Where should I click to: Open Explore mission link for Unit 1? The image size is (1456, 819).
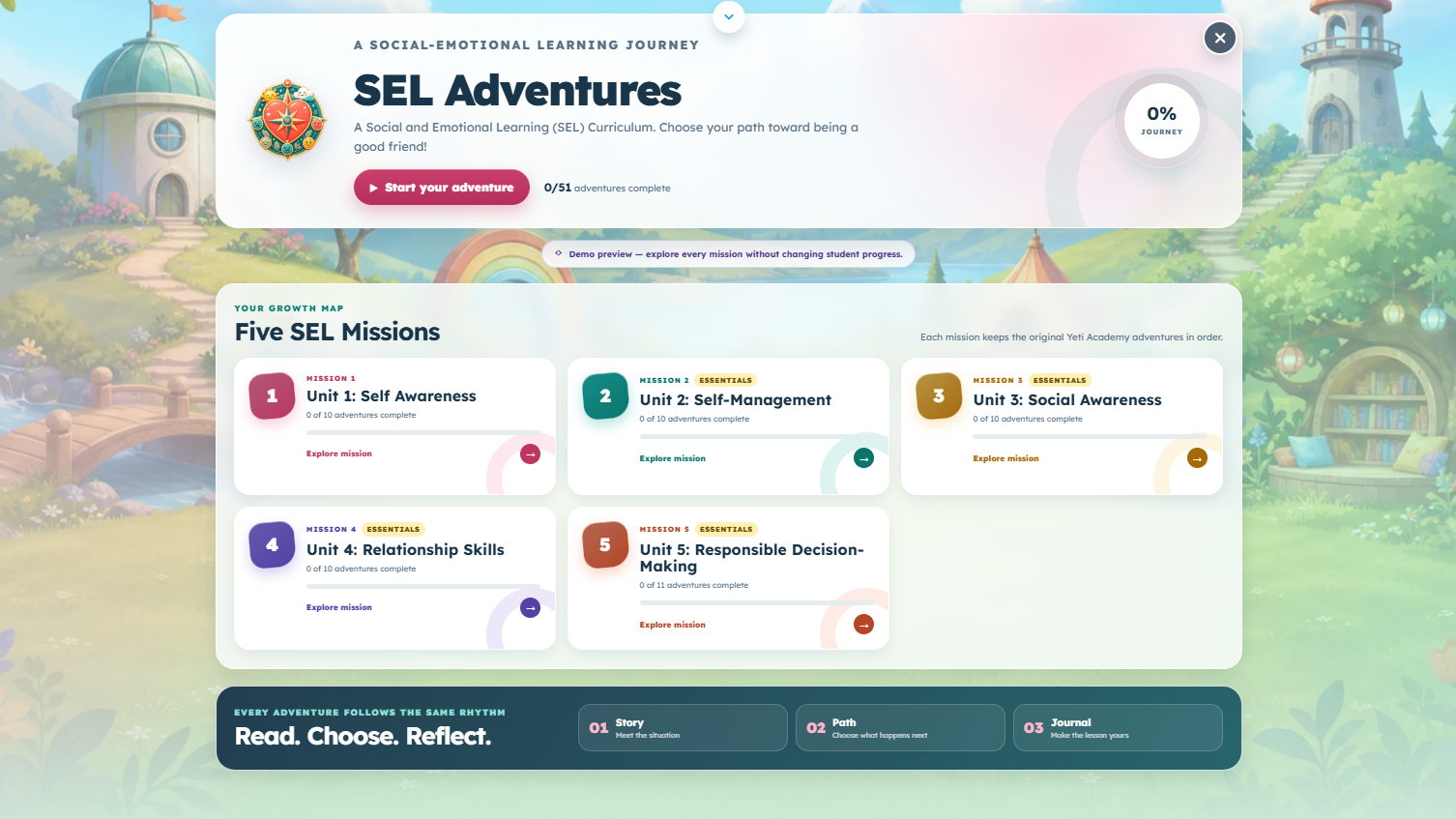coord(339,453)
